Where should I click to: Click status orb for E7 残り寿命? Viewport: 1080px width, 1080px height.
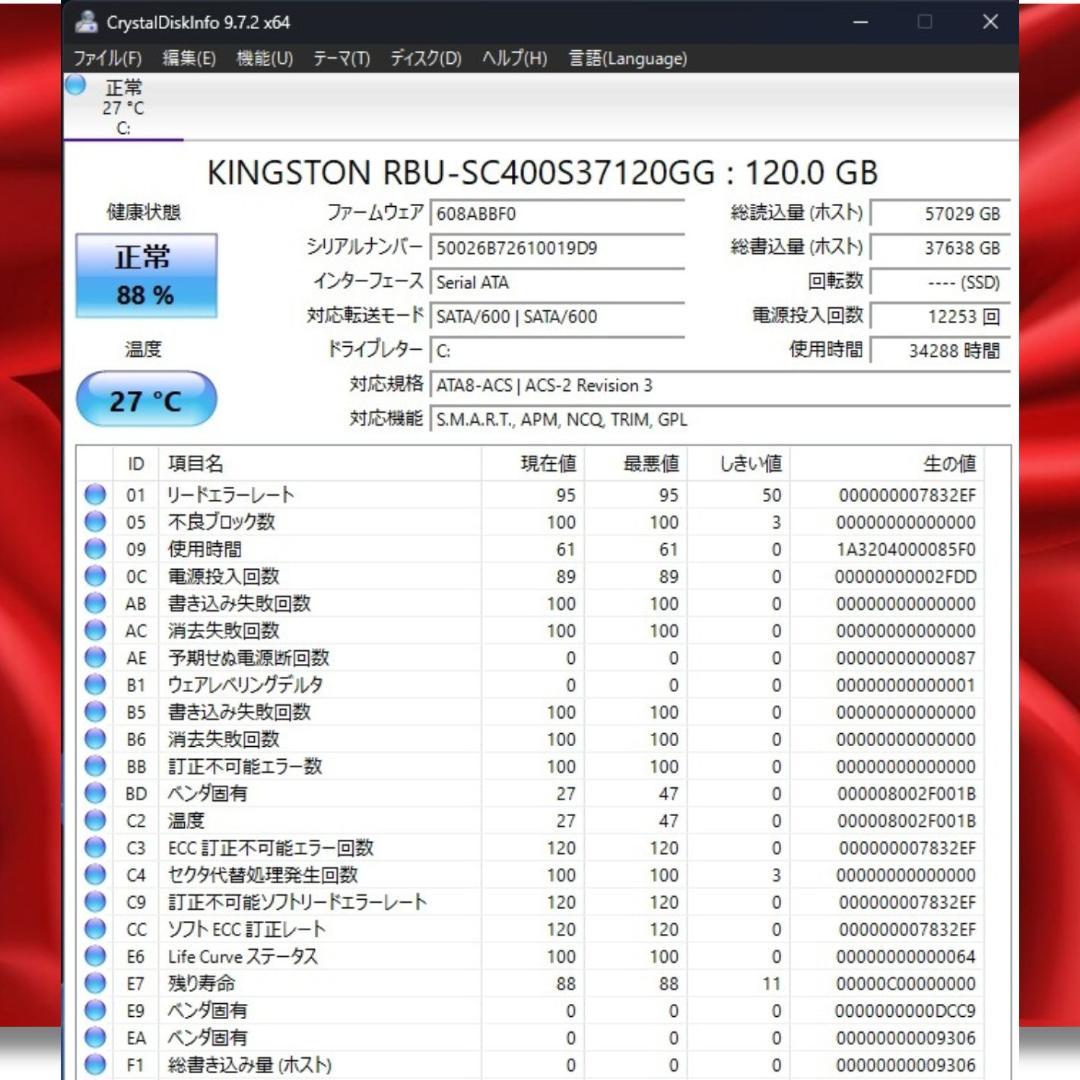pyautogui.click(x=95, y=983)
